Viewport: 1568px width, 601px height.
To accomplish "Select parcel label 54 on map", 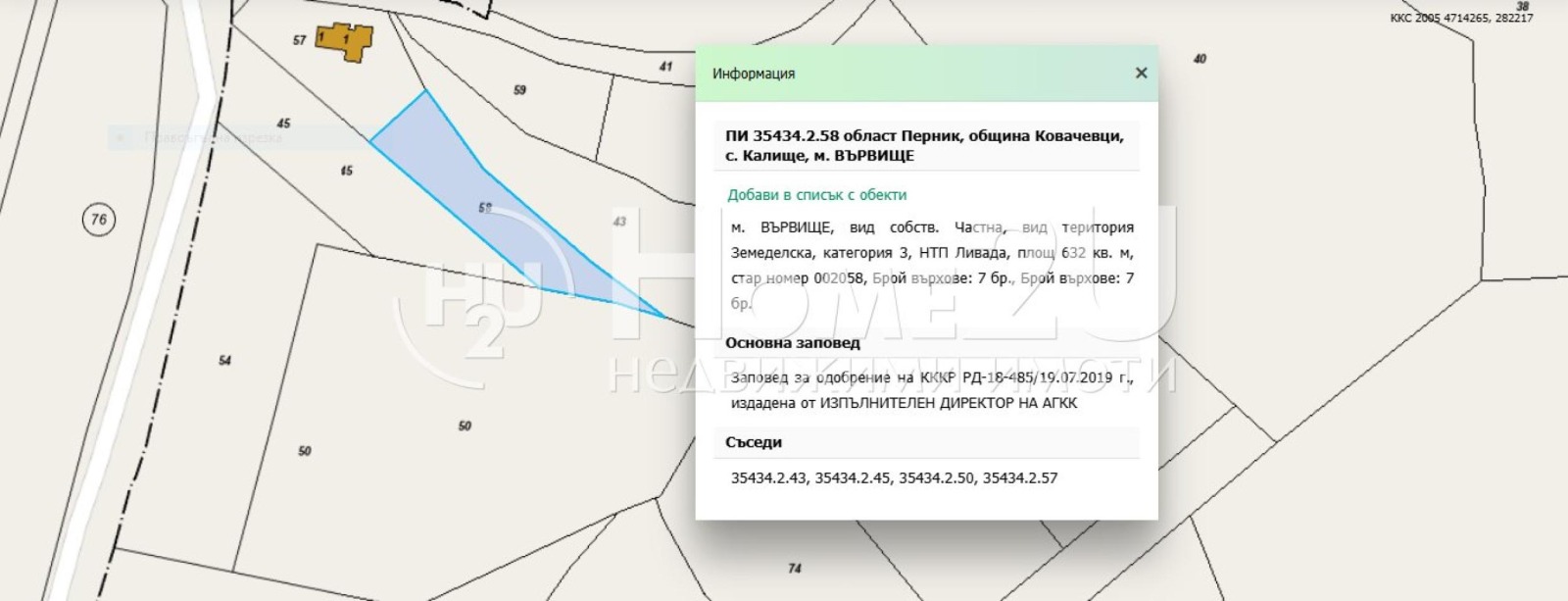I will click(x=225, y=361).
